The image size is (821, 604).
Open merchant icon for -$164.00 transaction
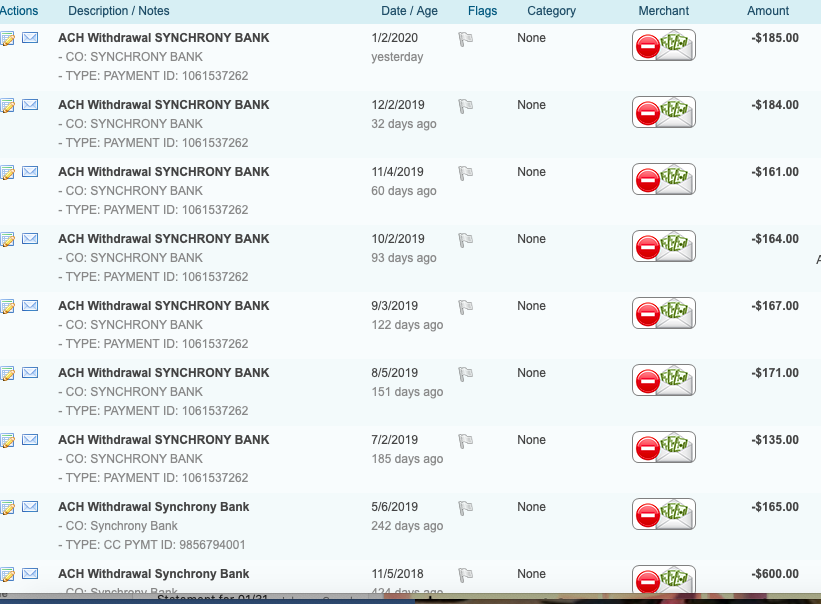point(663,246)
